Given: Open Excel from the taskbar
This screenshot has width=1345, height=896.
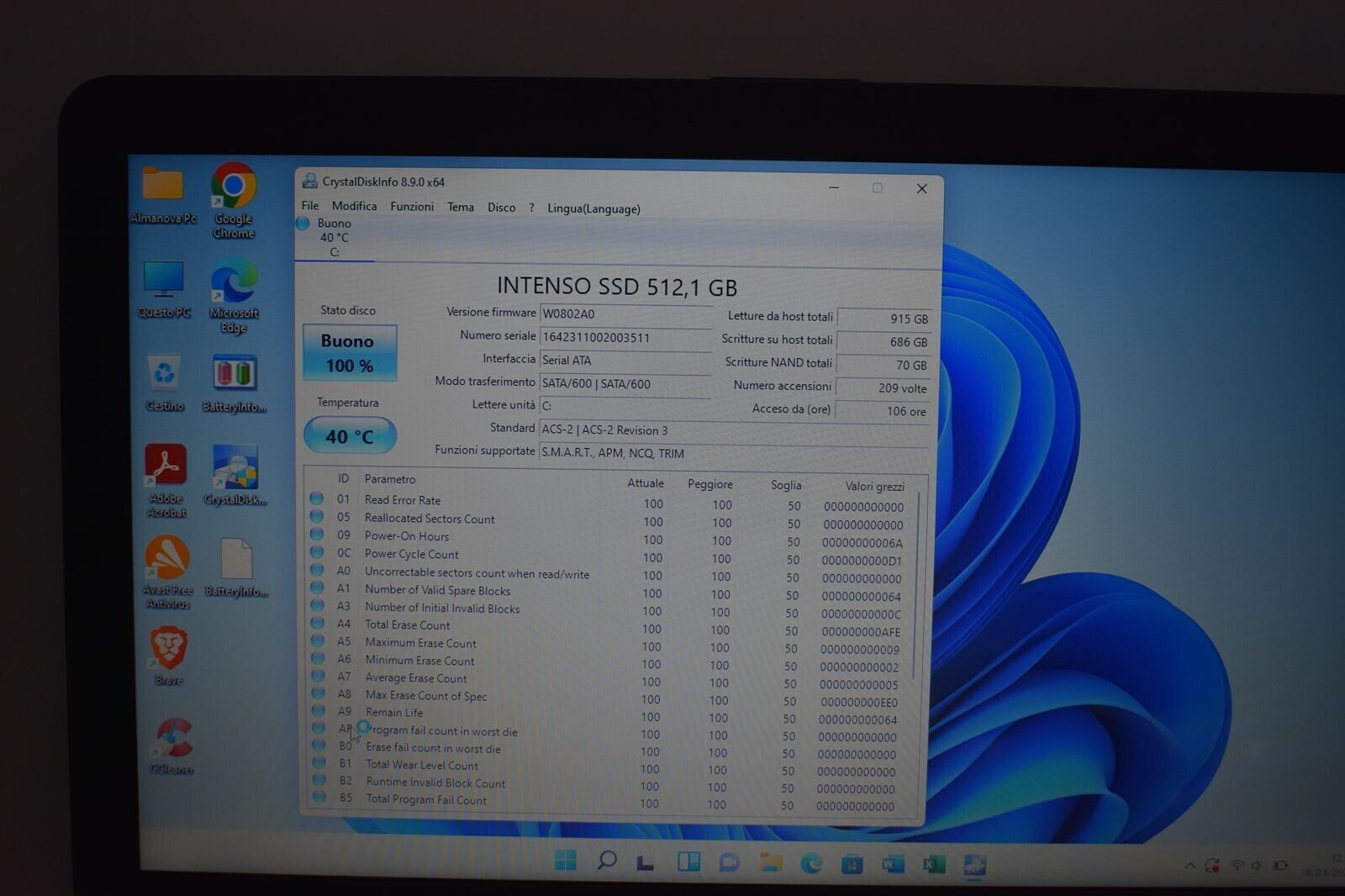Looking at the screenshot, I should pyautogui.click(x=934, y=864).
